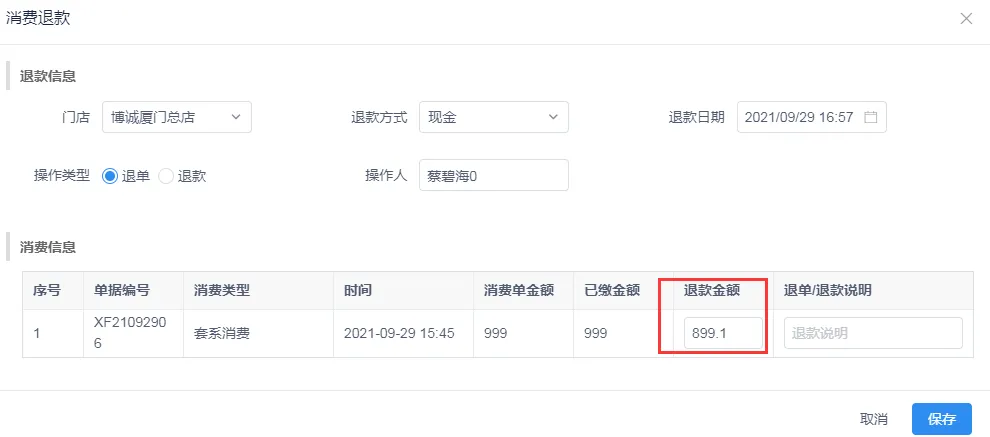This screenshot has width=990, height=437.
Task: Open the 门店 dropdown showing 博诚厦门总店
Action: click(x=168, y=117)
